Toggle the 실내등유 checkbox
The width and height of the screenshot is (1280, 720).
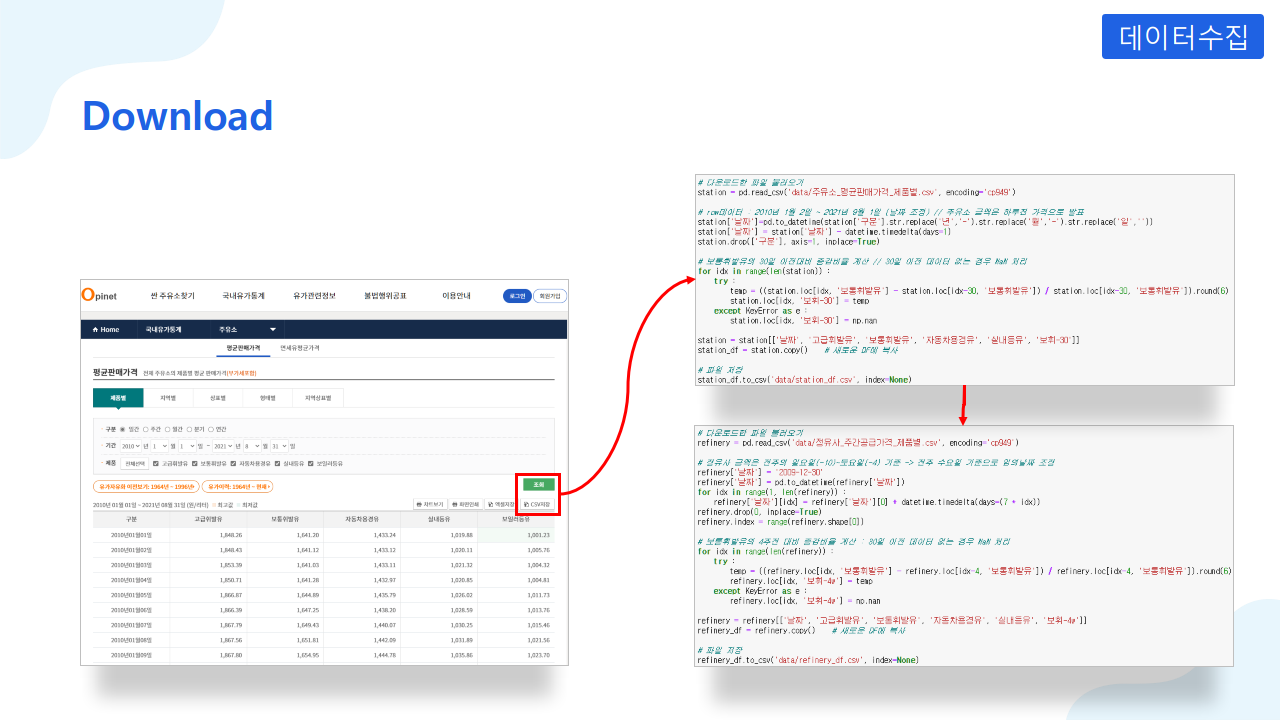(277, 463)
